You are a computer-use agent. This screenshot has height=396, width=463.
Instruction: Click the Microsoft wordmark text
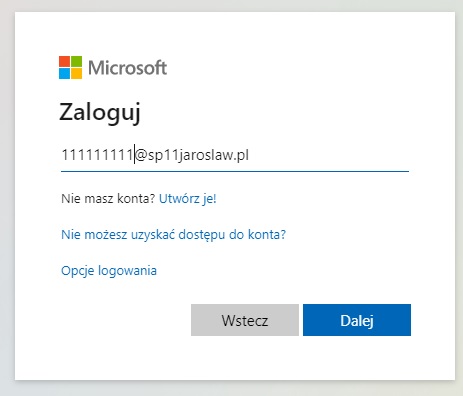(127, 68)
